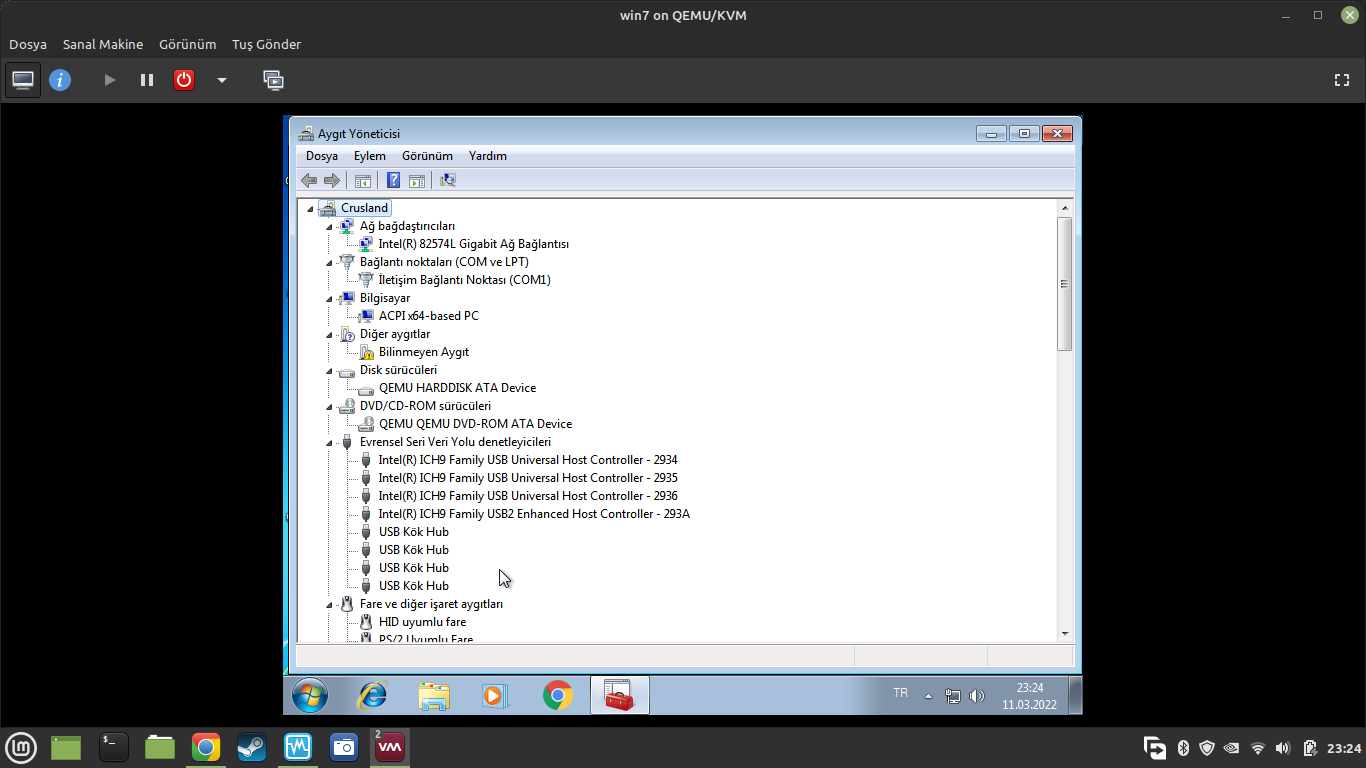Select ACPI x64-based PC icon
Viewport: 1366px width, 768px height.
click(x=366, y=316)
